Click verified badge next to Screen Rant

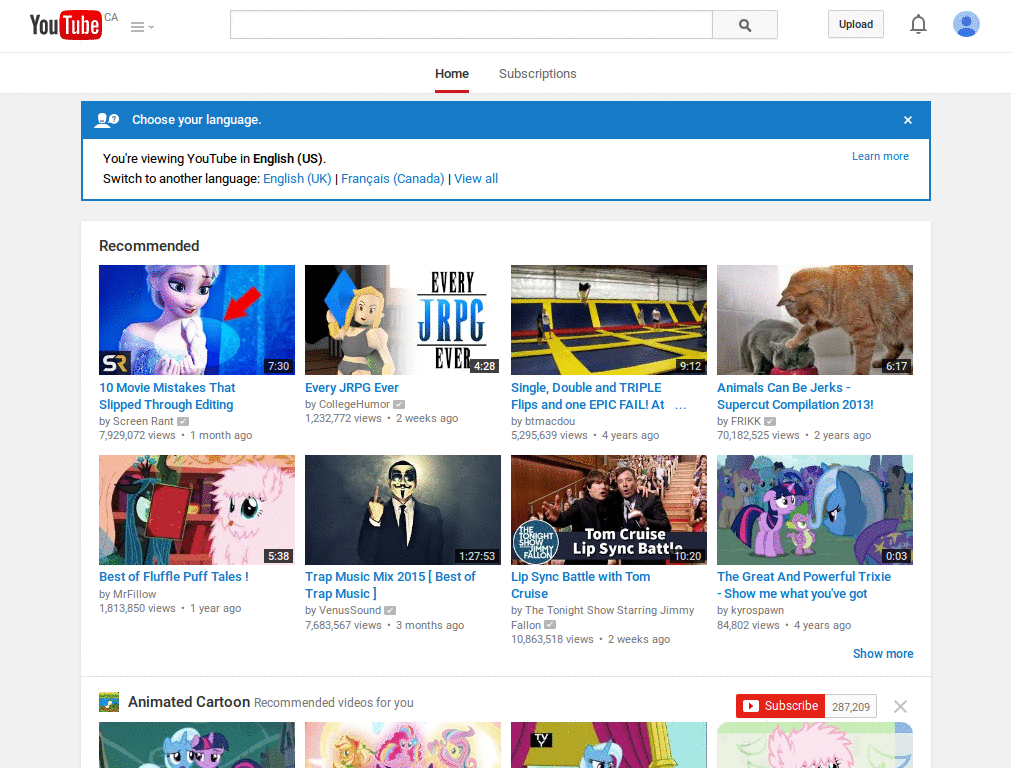tap(183, 422)
